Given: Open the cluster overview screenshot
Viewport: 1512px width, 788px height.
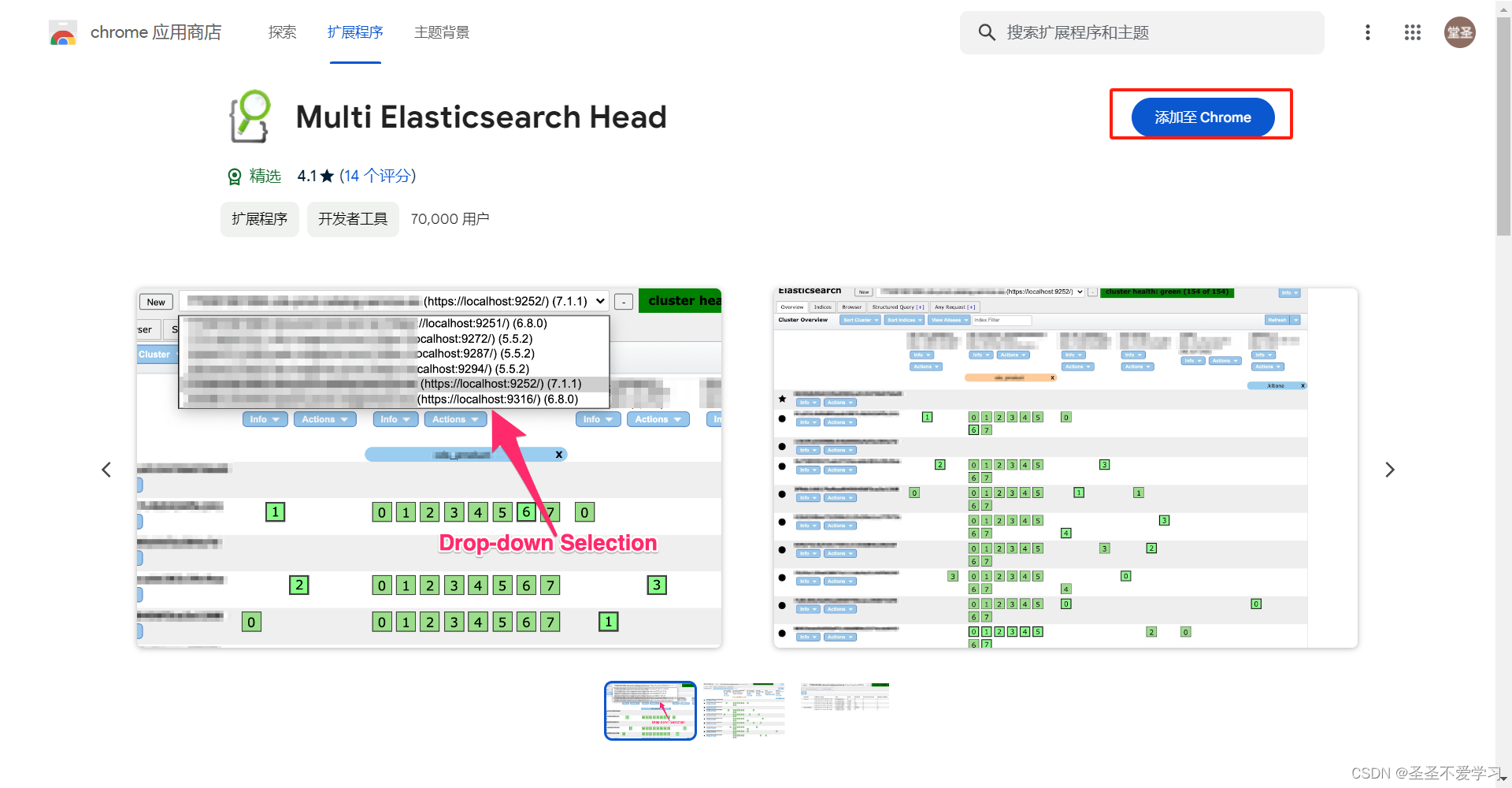Looking at the screenshot, I should [1065, 468].
